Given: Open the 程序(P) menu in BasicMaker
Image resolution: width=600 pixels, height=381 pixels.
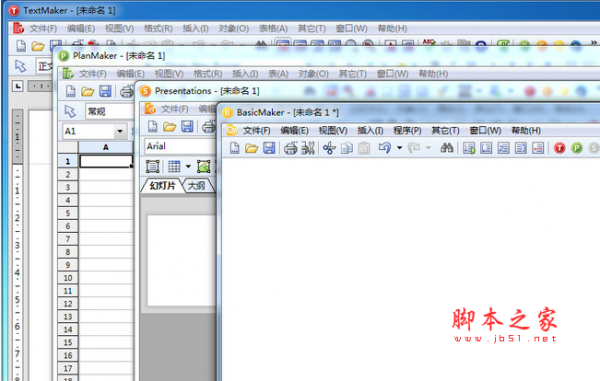Looking at the screenshot, I should point(407,130).
